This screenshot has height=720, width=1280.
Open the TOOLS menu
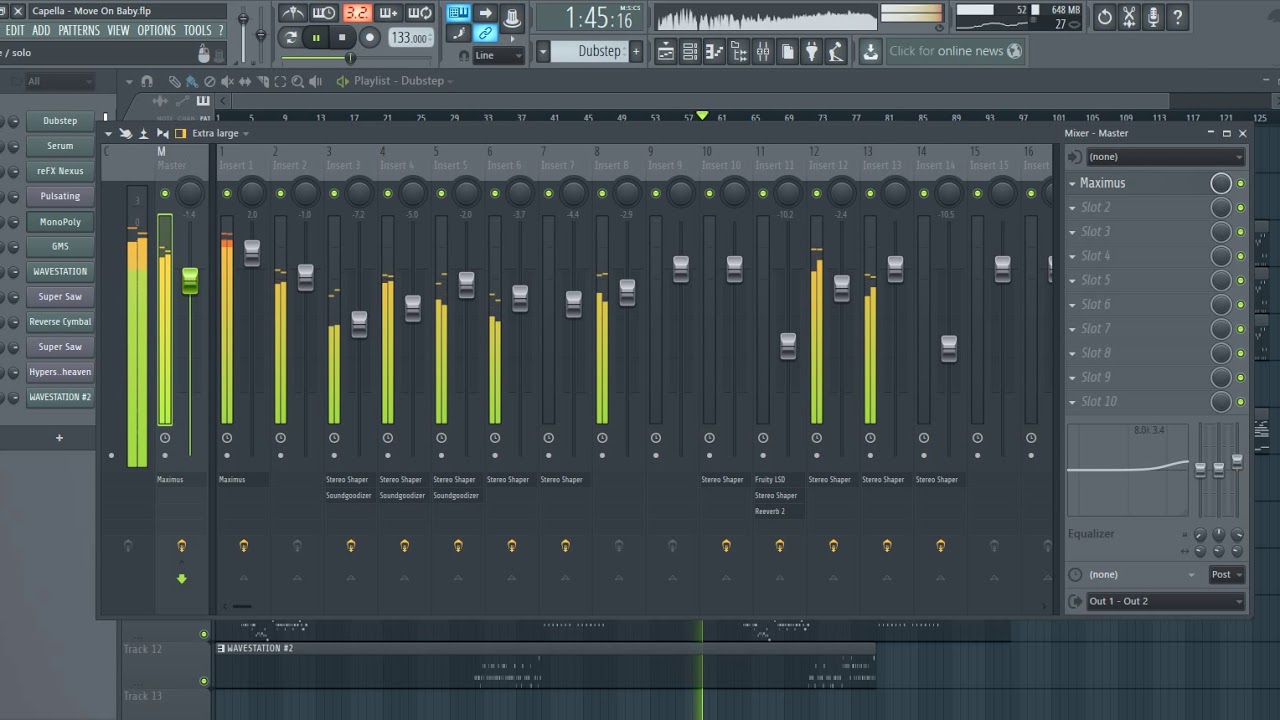[x=197, y=31]
